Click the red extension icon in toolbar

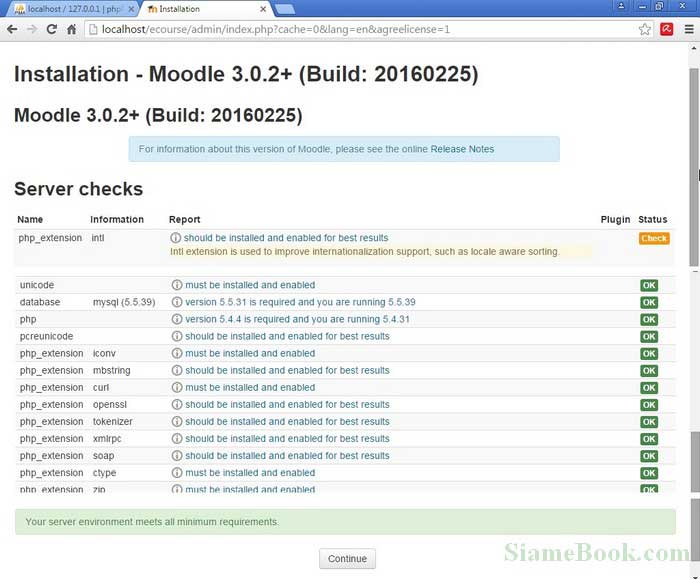[x=667, y=29]
